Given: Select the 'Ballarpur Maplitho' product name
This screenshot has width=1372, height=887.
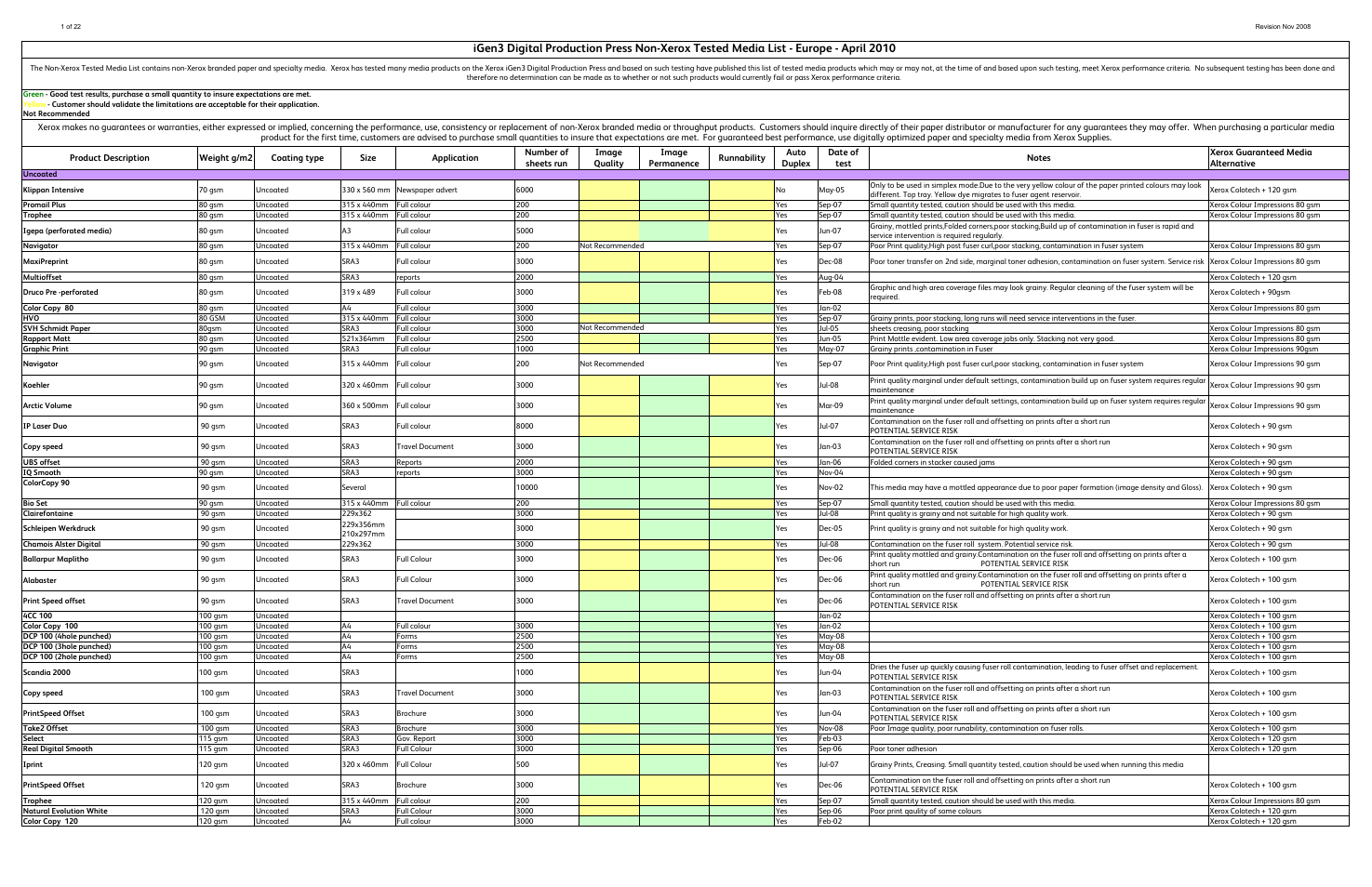Looking at the screenshot, I should 55,560.
